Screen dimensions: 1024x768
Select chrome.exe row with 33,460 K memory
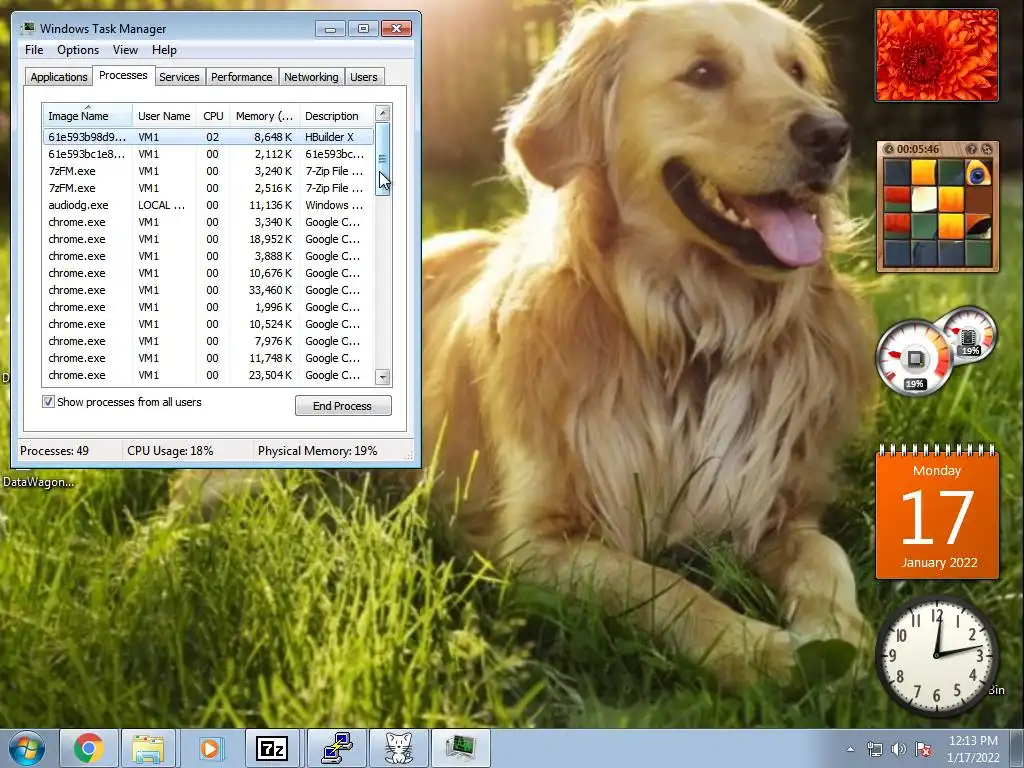click(208, 290)
